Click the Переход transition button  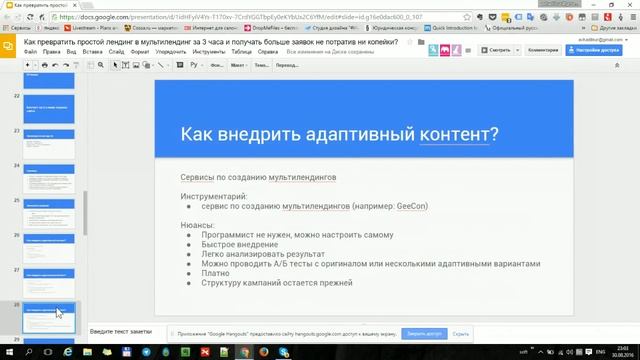pyautogui.click(x=287, y=65)
